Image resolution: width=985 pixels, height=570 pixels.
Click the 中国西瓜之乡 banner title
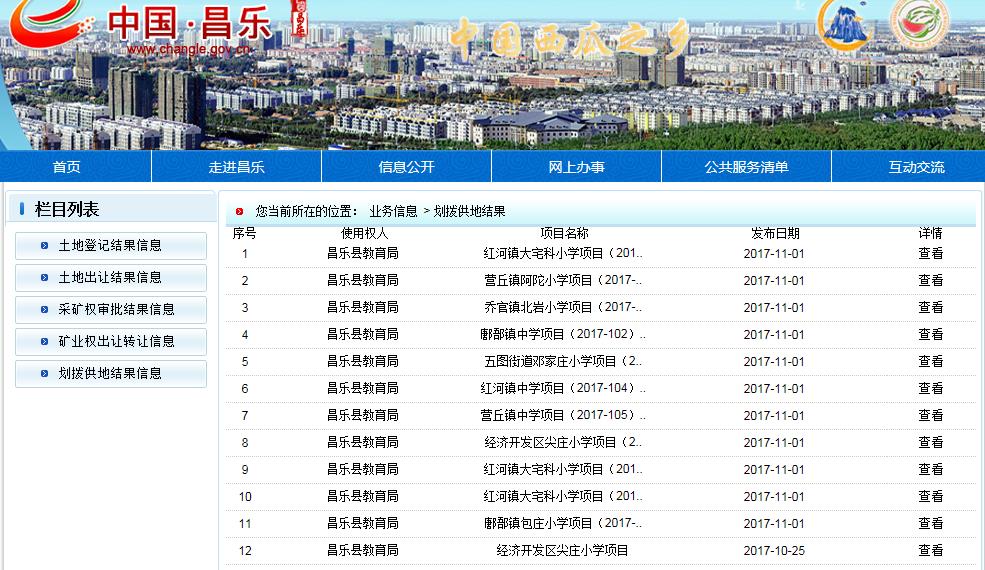567,38
